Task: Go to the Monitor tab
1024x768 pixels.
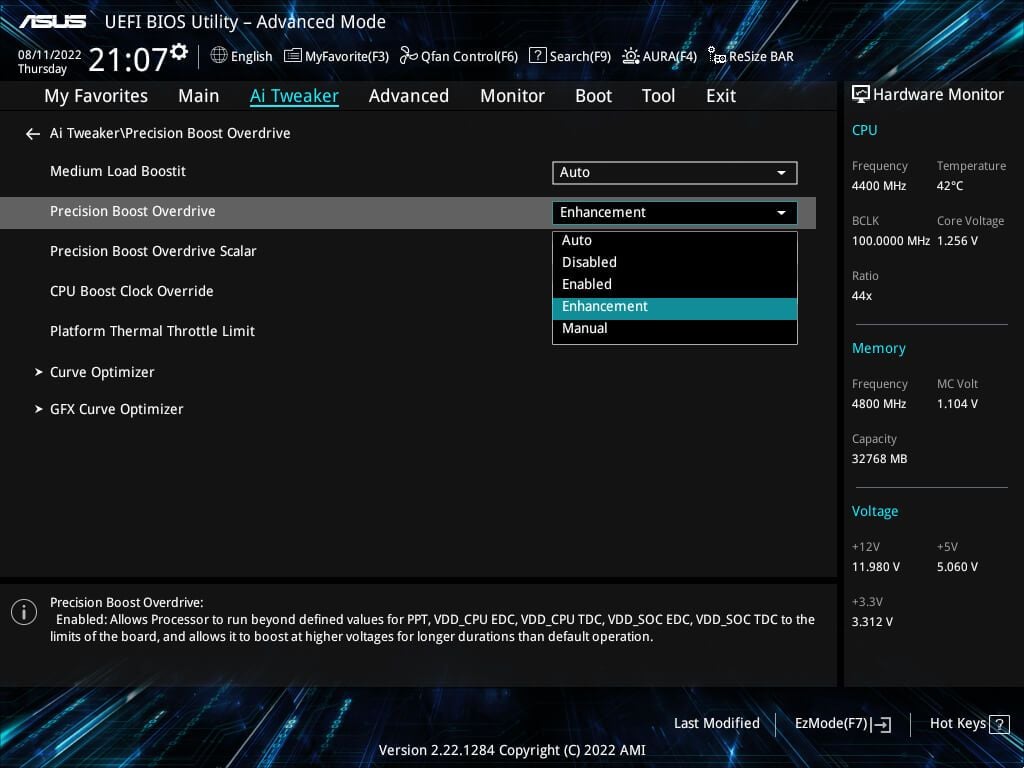Action: coord(512,96)
